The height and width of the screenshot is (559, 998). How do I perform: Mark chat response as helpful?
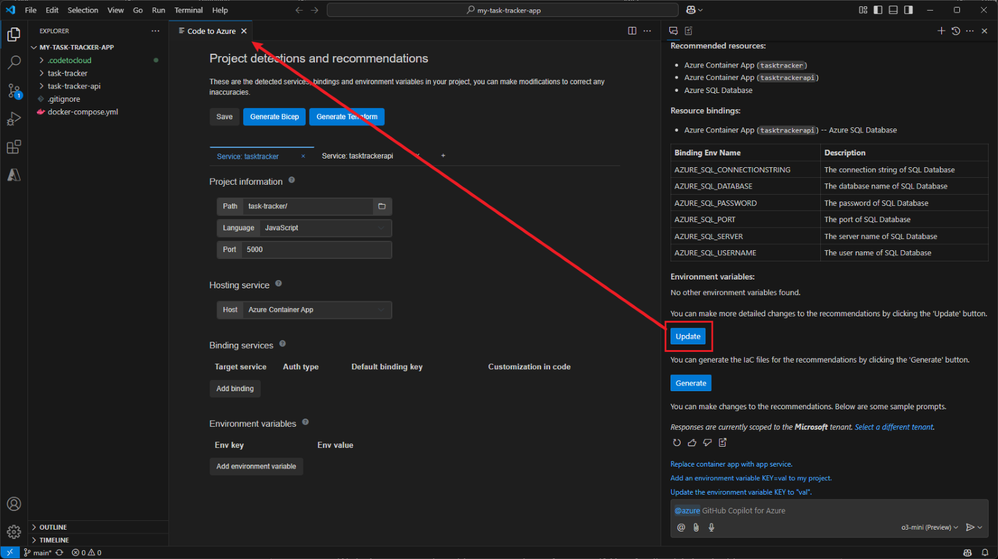[x=692, y=442]
